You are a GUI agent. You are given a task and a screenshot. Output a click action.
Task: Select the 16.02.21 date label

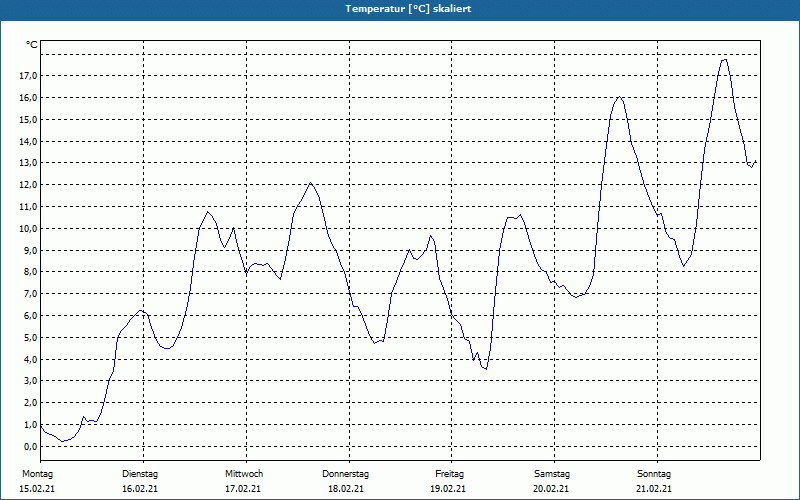click(140, 489)
